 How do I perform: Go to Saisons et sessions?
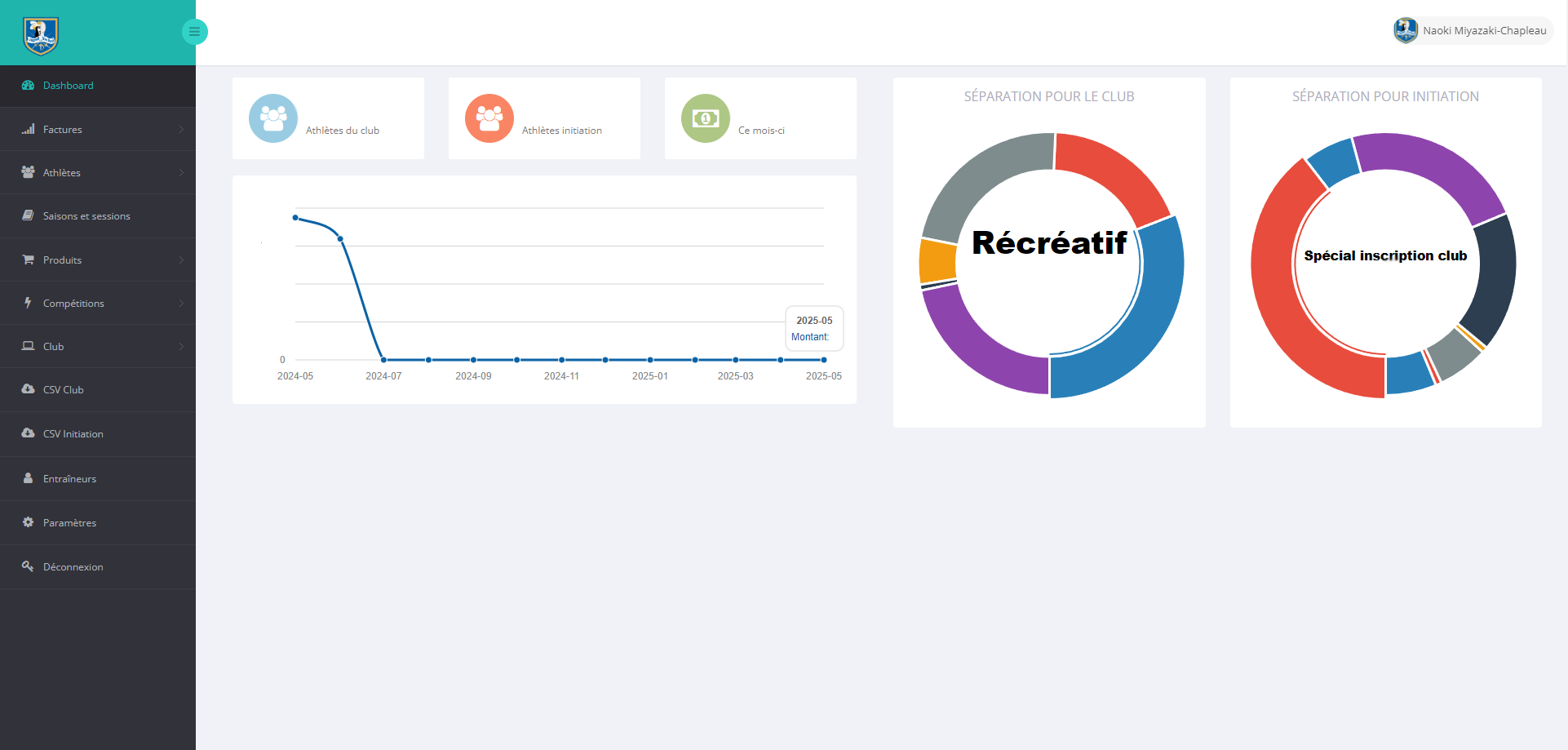[86, 216]
